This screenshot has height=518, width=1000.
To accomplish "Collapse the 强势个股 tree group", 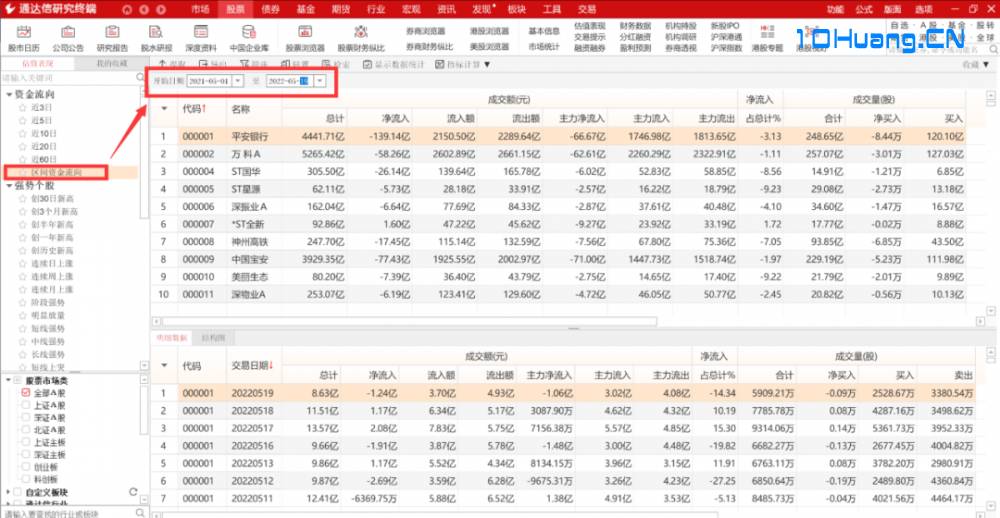I will (x=9, y=186).
